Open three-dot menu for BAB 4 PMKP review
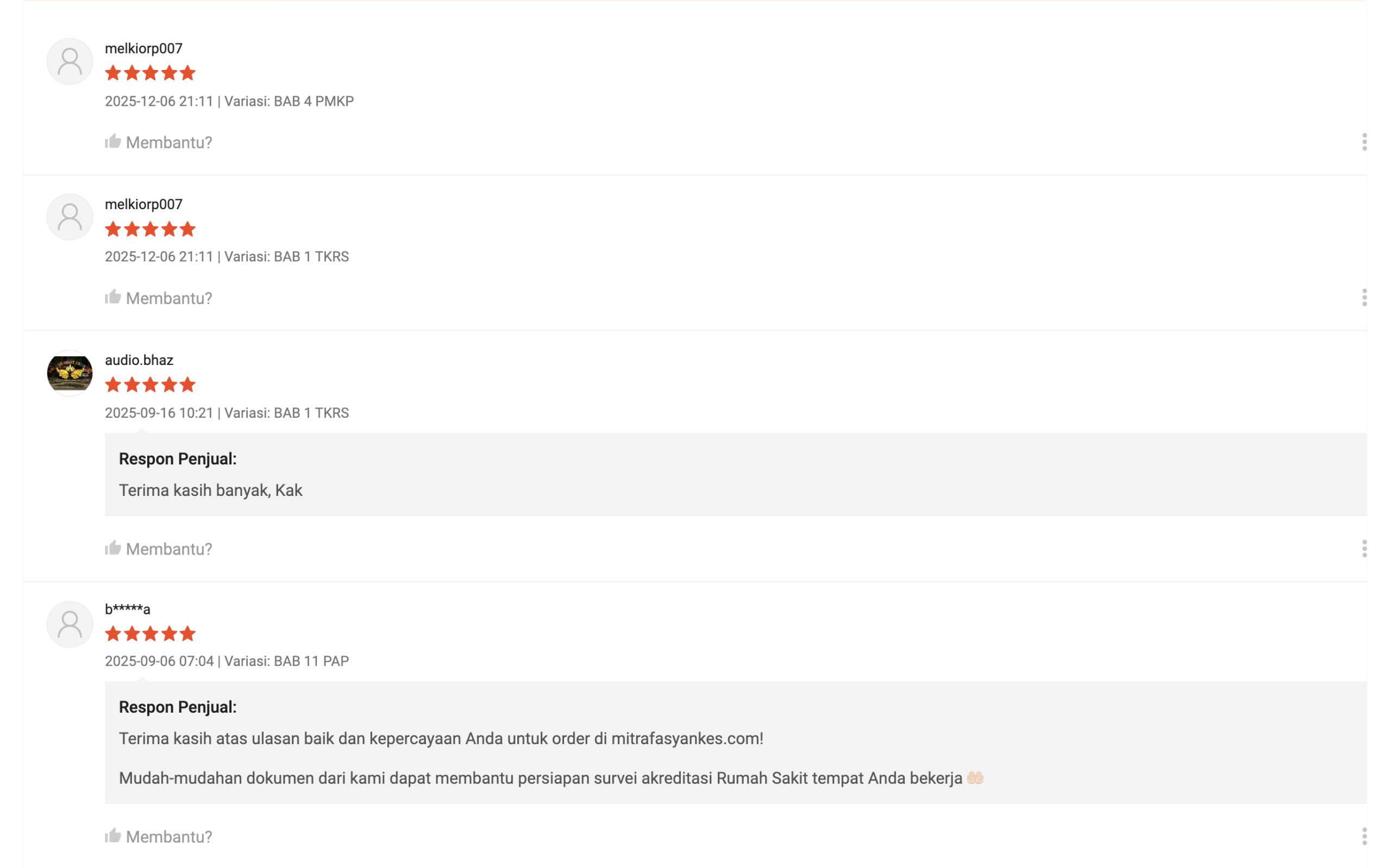 [x=1364, y=142]
